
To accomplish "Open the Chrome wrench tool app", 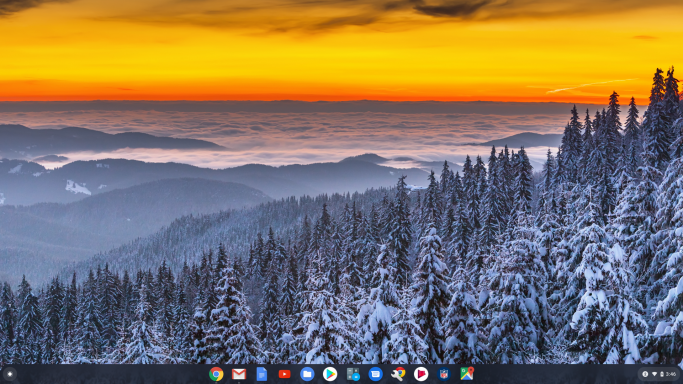I will click(398, 374).
